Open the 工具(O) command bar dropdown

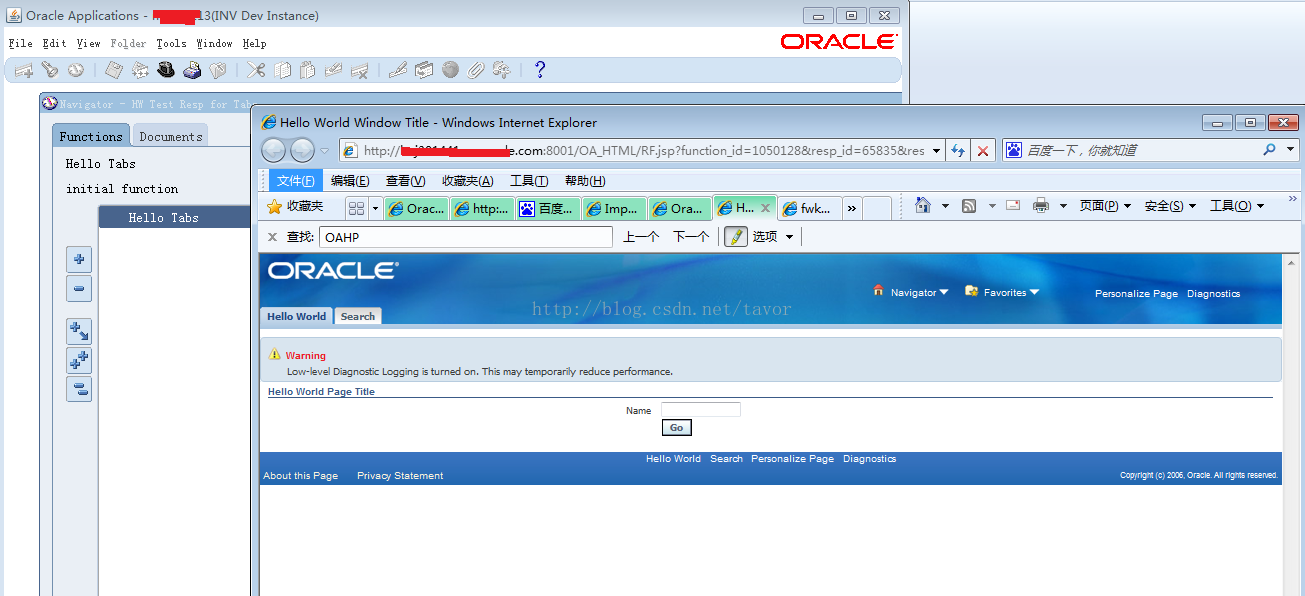click(1237, 206)
